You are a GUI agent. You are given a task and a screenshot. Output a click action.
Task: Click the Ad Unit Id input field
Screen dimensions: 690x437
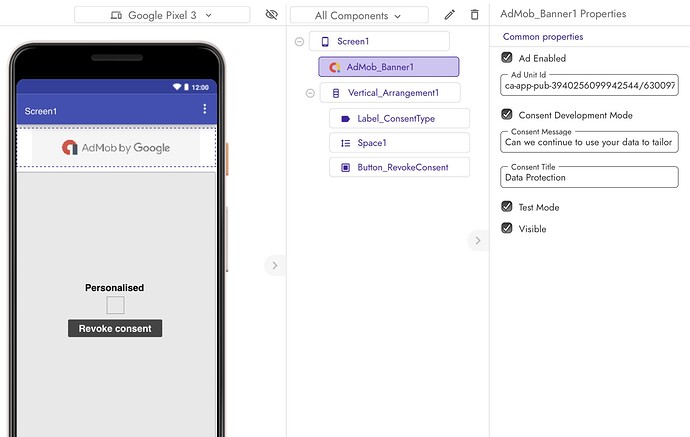tap(590, 87)
